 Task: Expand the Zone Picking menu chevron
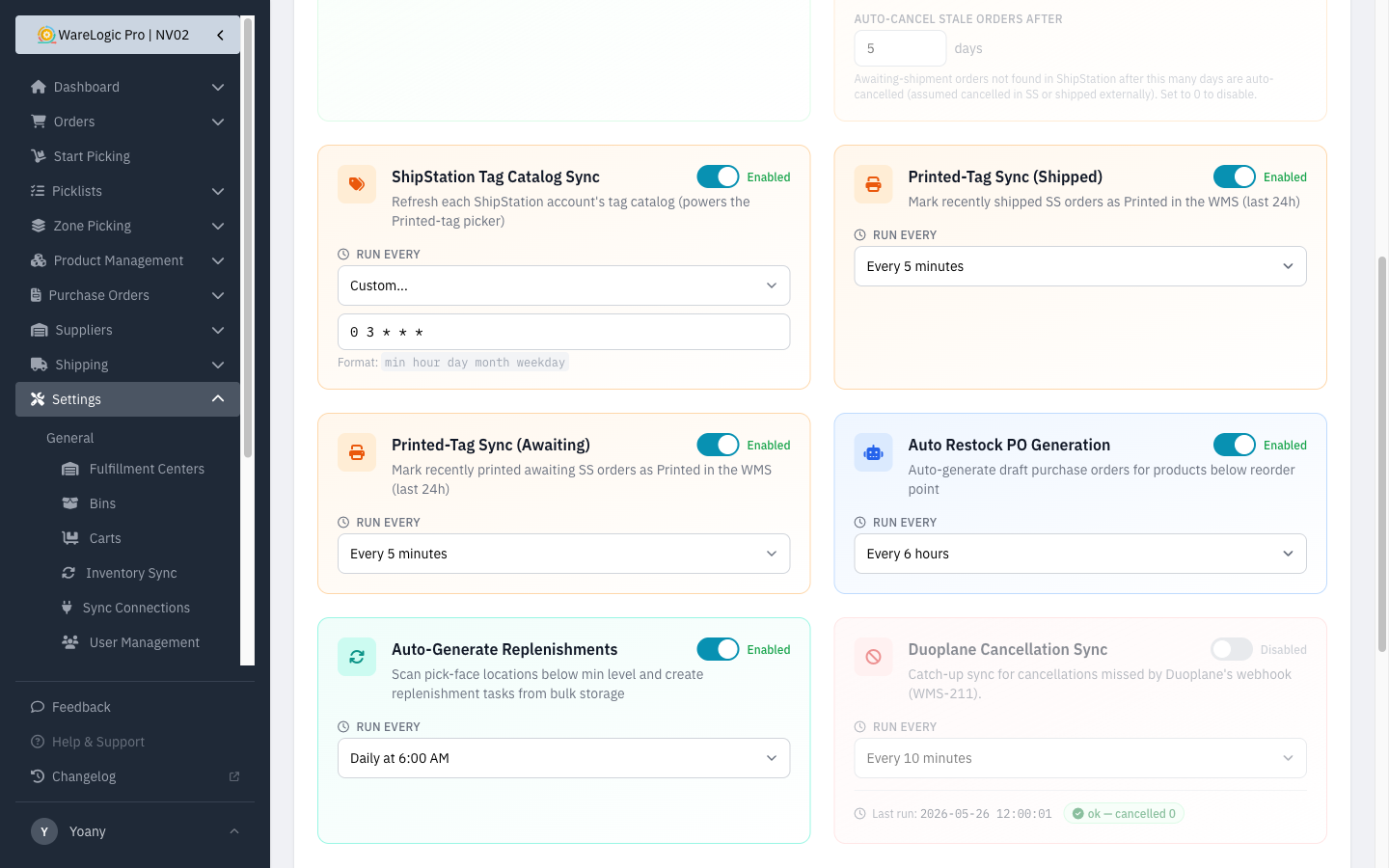tap(218, 226)
